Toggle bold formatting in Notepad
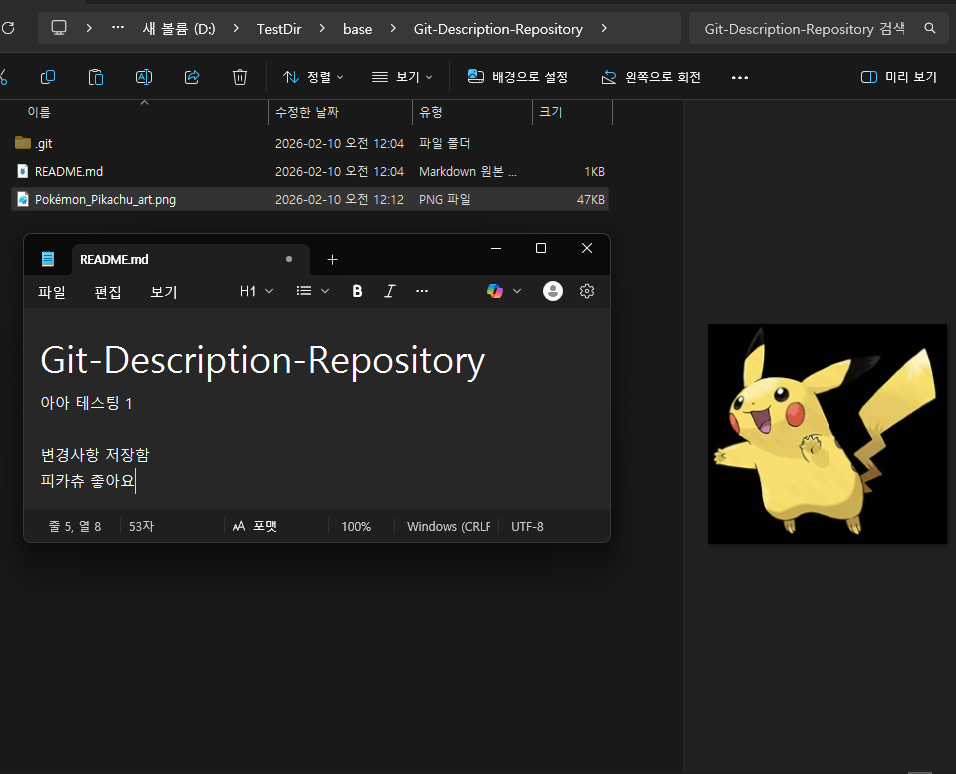Viewport: 956px width, 774px height. pyautogui.click(x=357, y=291)
